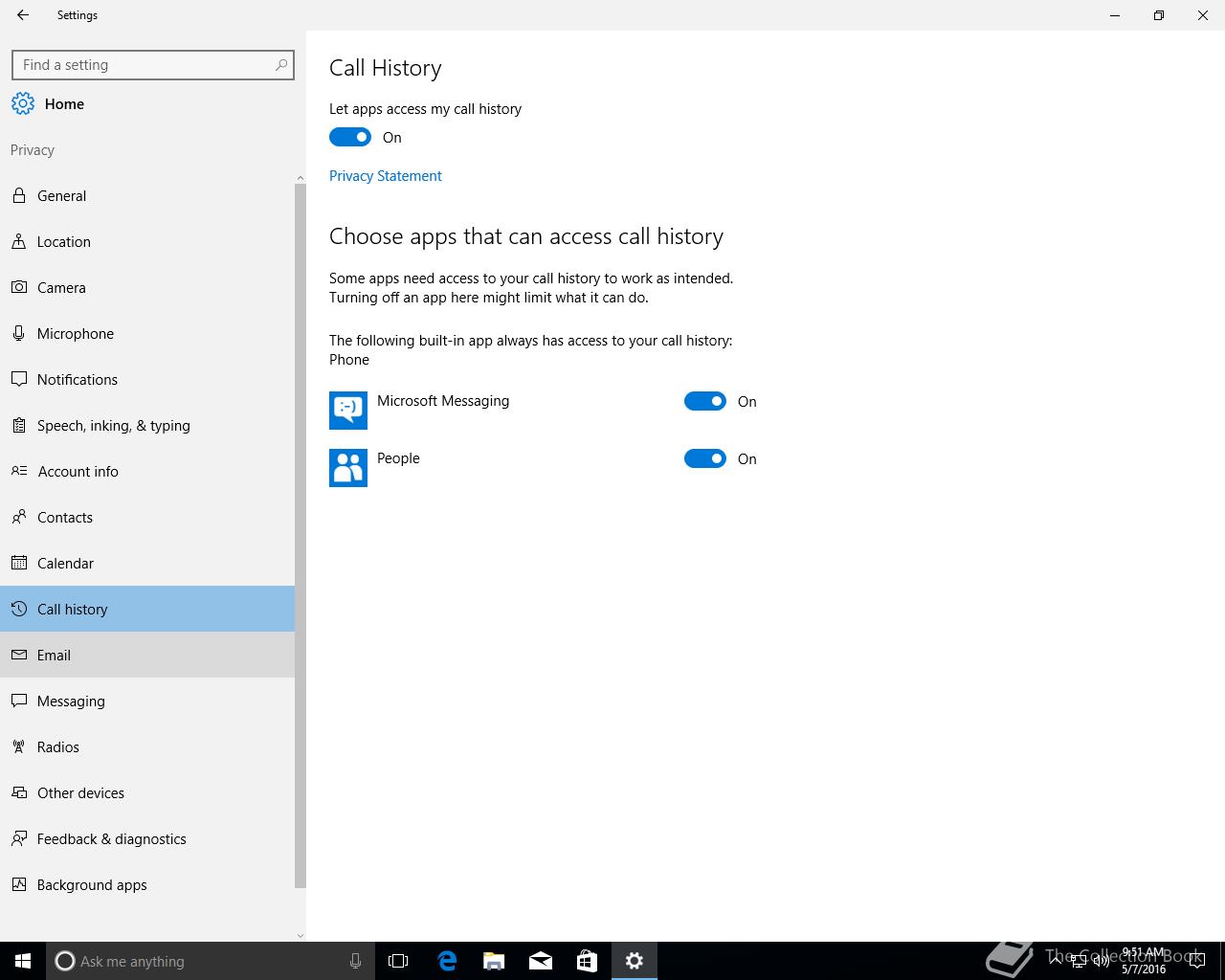1225x980 pixels.
Task: Click the Account info icon
Action: pyautogui.click(x=19, y=471)
